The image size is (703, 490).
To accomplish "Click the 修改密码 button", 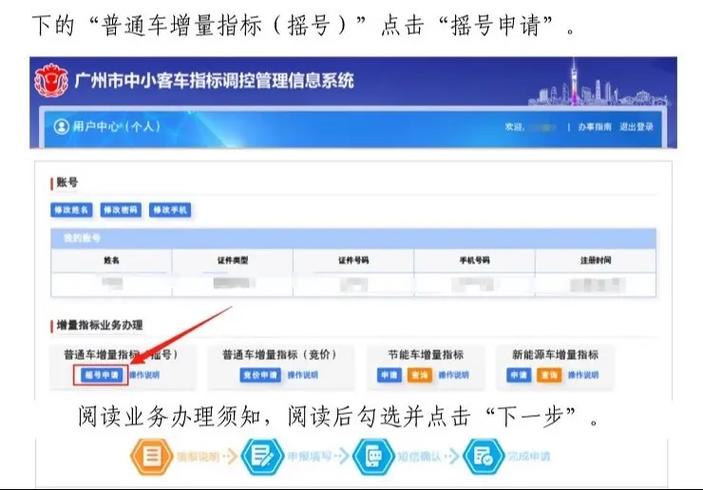I will [x=121, y=210].
